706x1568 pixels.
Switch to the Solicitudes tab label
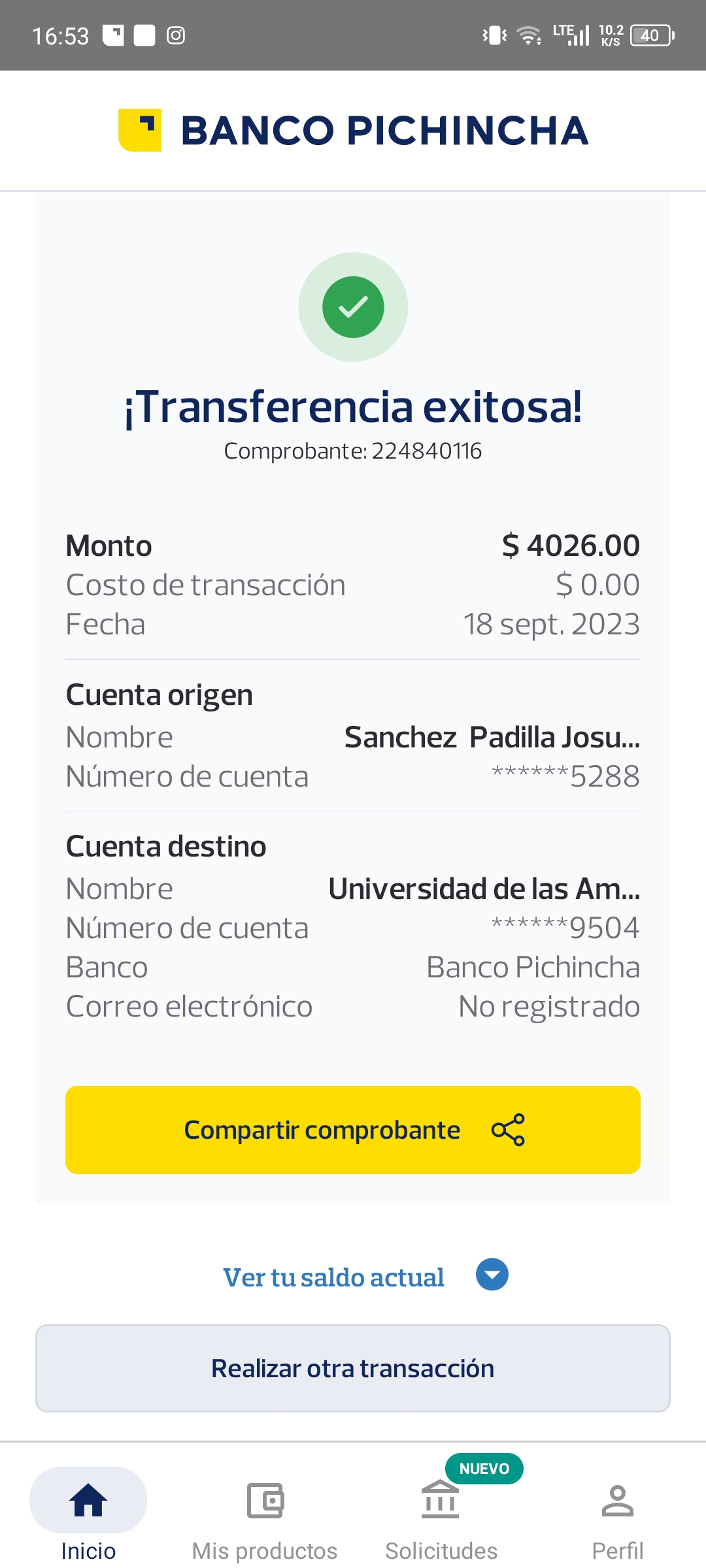pyautogui.click(x=441, y=1551)
